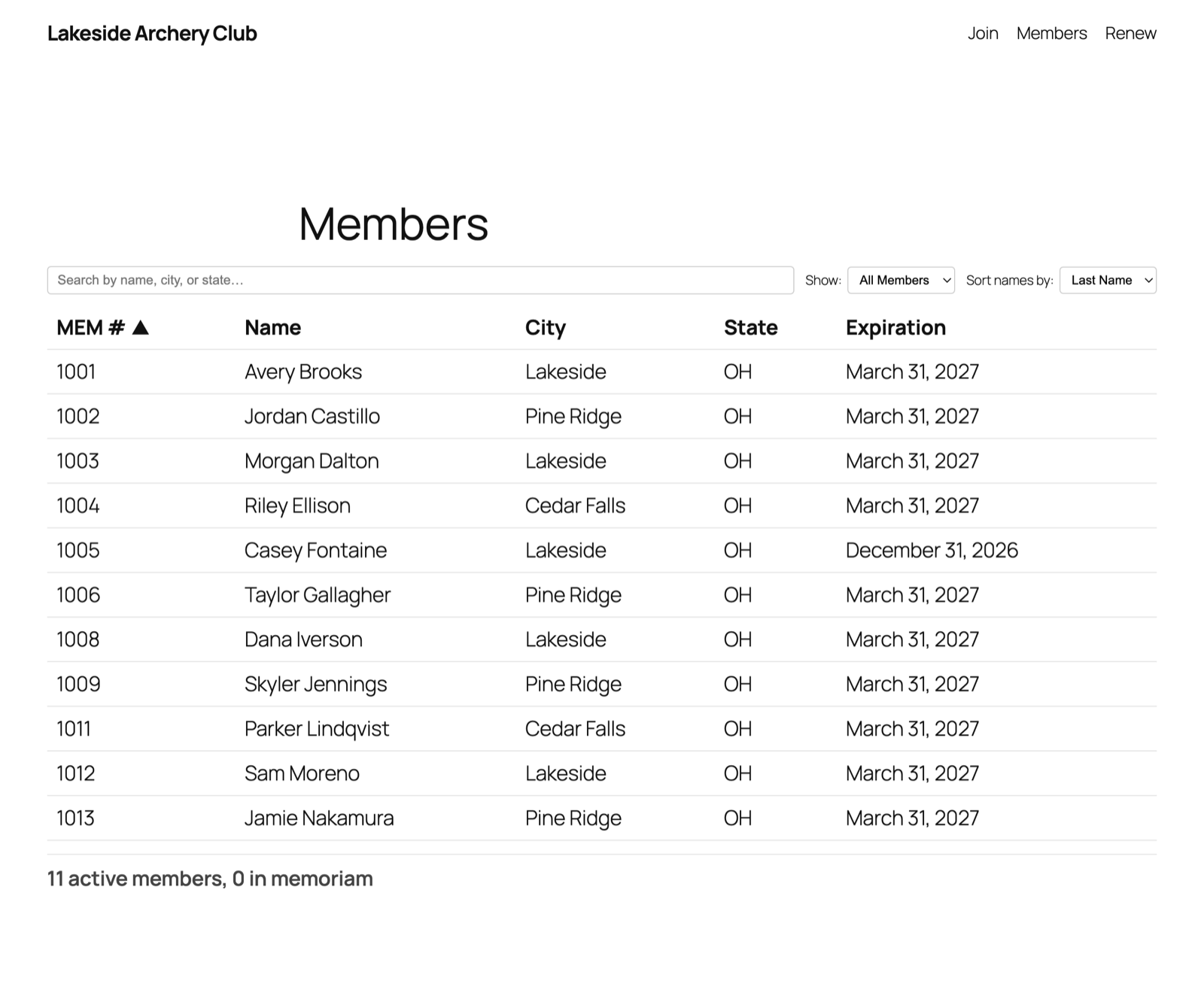Click the name Dana Iverson
The width and height of the screenshot is (1204, 1002).
pyautogui.click(x=303, y=639)
